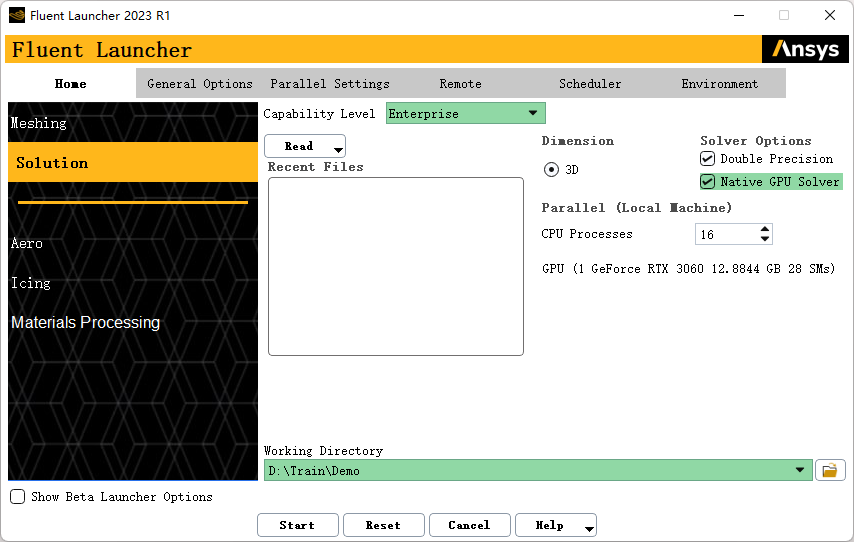Screen dimensions: 854x542
Task: Toggle the Double Precision checkbox
Action: [708, 159]
